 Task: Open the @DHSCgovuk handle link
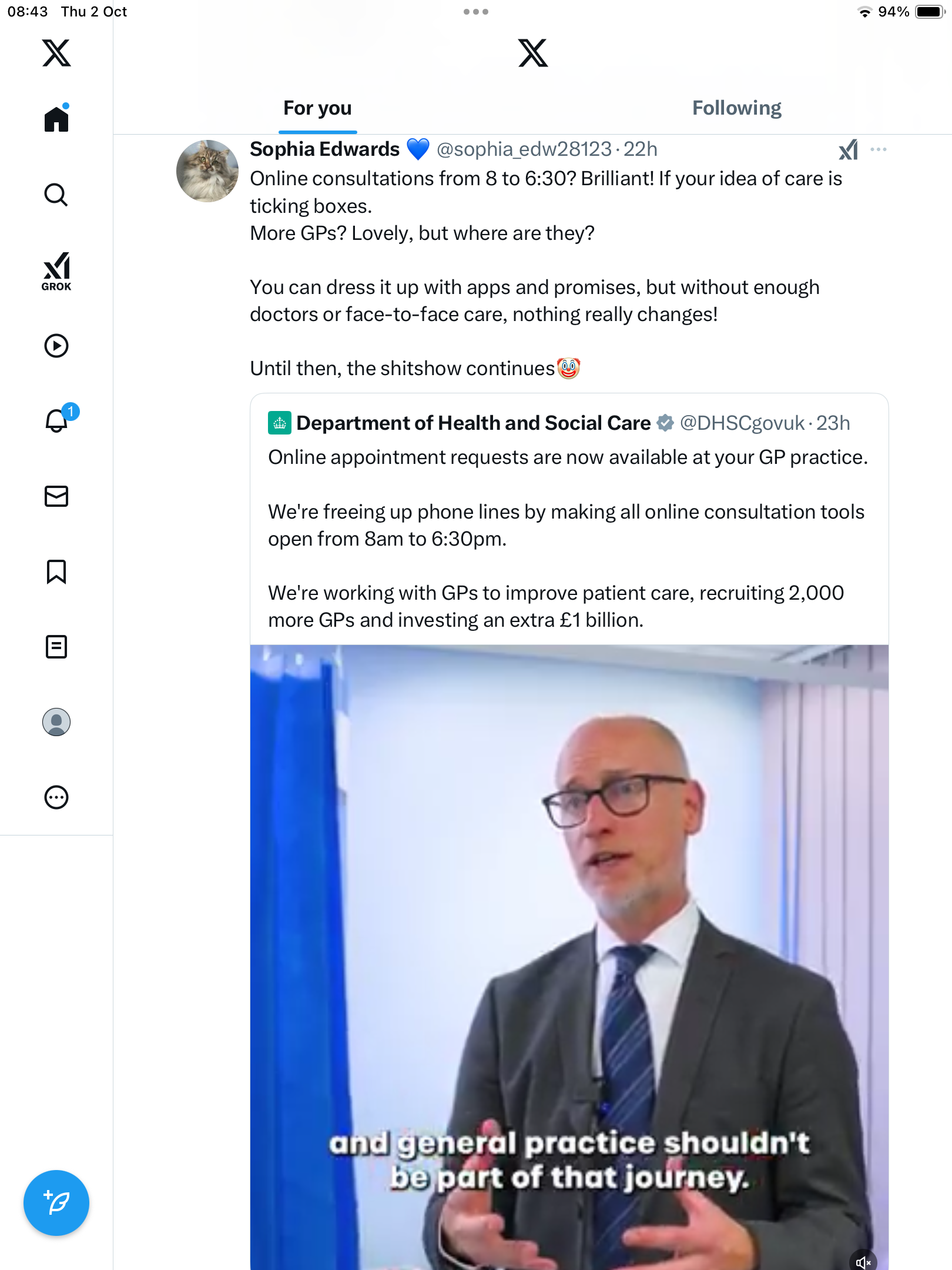pyautogui.click(x=742, y=423)
